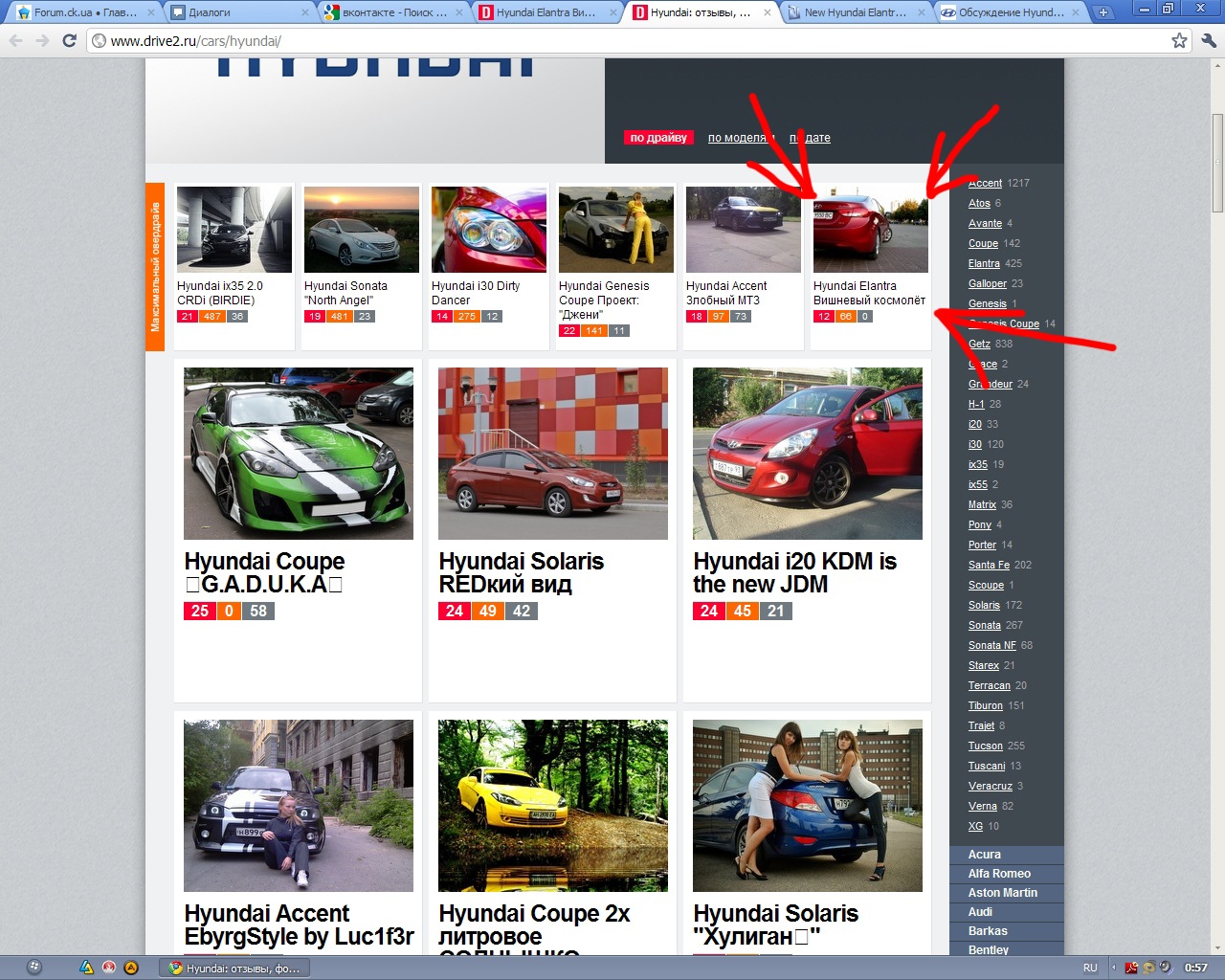Image resolution: width=1225 pixels, height=980 pixels.
Task: Close the Hyundai Elantra Ви... tab
Action: (x=613, y=12)
